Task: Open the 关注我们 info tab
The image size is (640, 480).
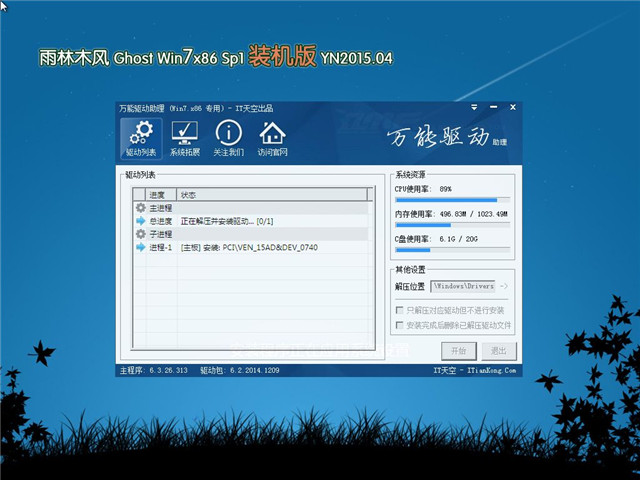Action: point(229,139)
